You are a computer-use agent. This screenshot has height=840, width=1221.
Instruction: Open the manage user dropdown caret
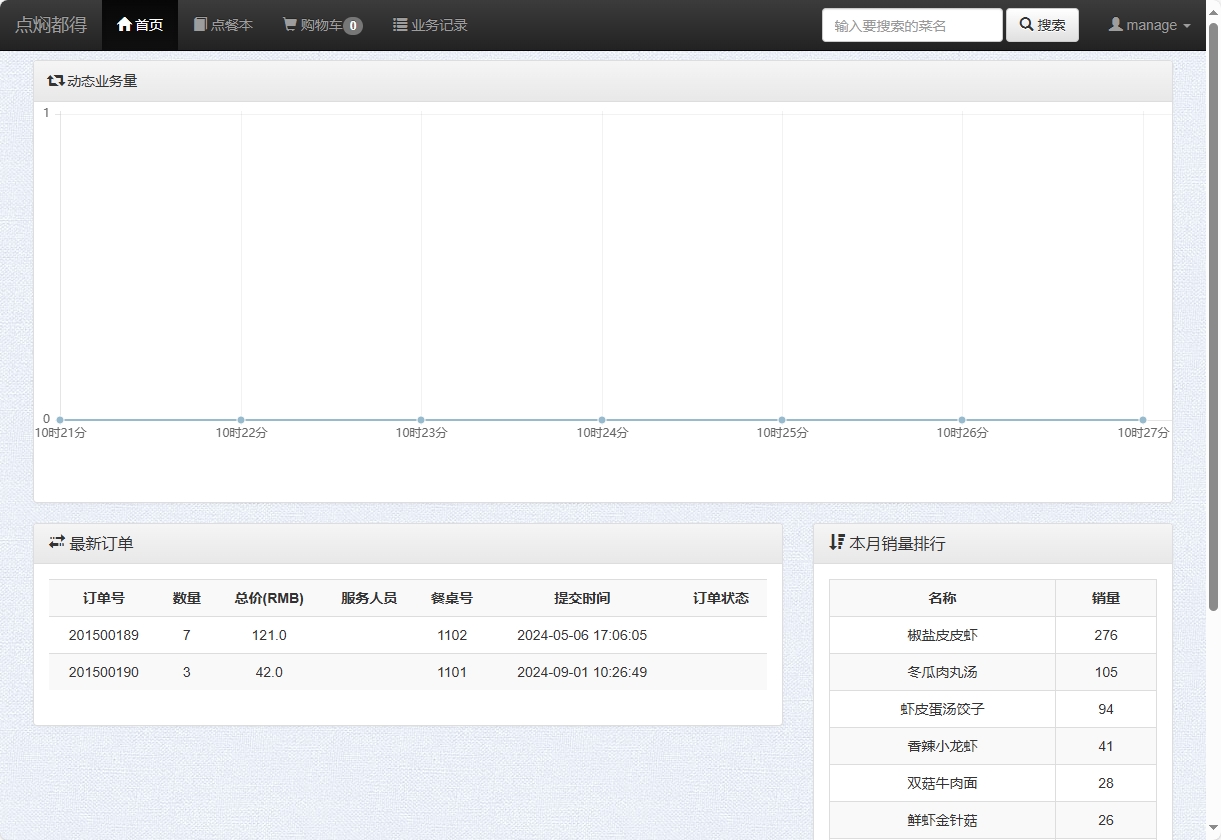click(x=1187, y=26)
